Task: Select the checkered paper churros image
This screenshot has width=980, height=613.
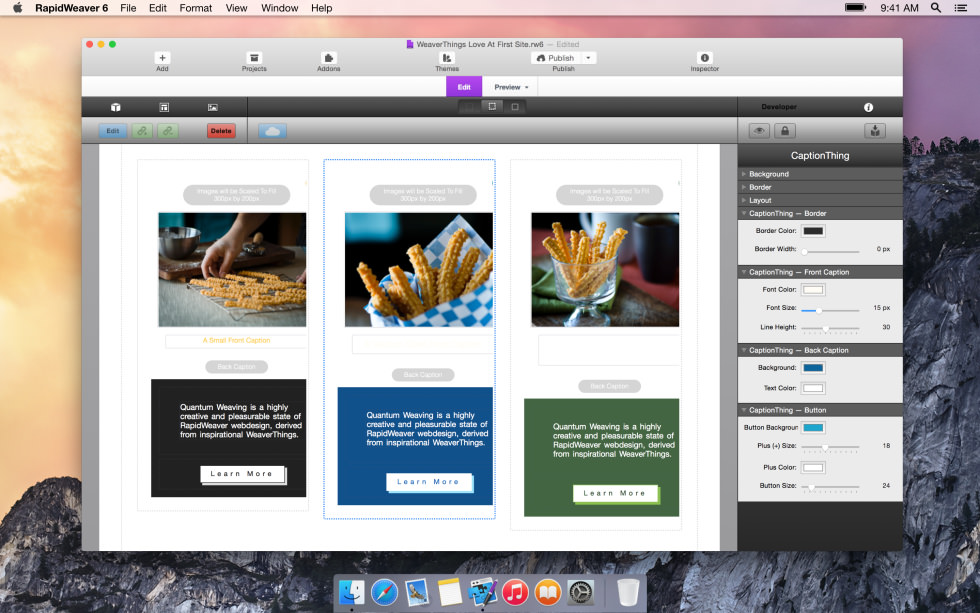Action: 419,270
